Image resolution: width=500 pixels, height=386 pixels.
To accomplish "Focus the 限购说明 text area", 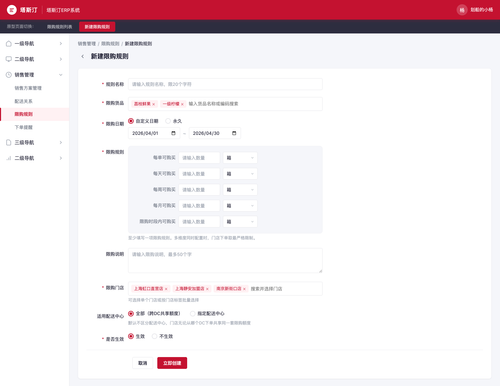I will 225,260.
